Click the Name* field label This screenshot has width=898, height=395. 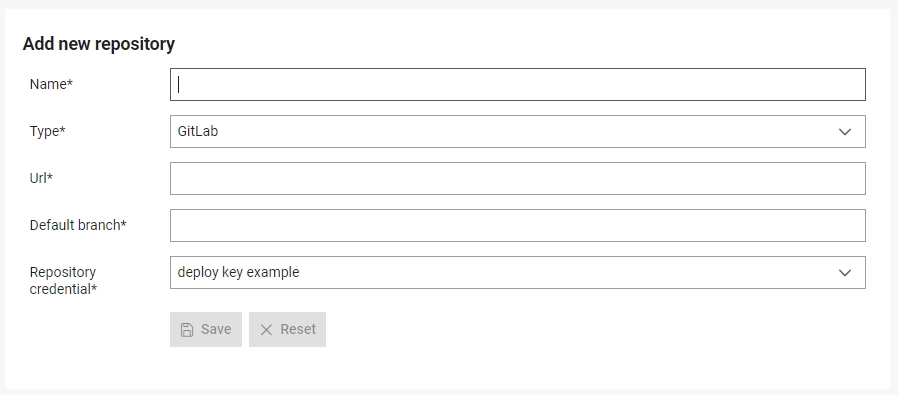pyautogui.click(x=51, y=84)
